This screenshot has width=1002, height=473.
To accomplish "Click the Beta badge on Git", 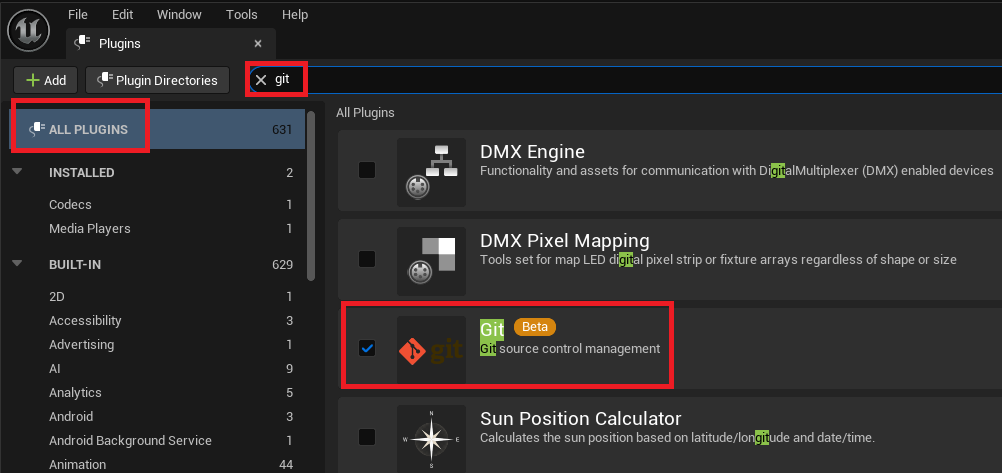I will [535, 327].
